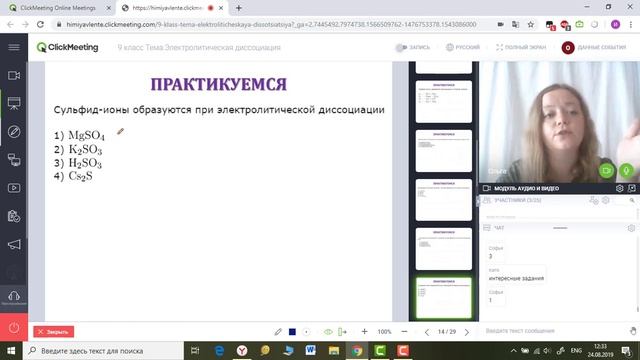Click the screen sharing icon in the sidebar
640x360 pixels.
pos(14,160)
